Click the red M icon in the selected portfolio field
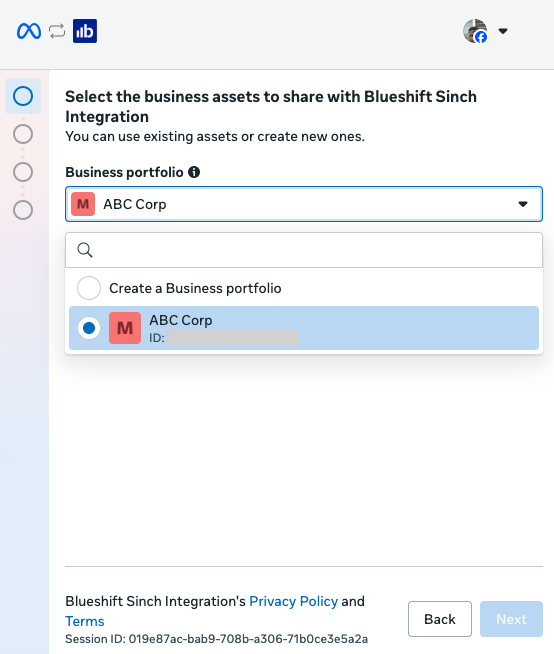 [x=83, y=204]
